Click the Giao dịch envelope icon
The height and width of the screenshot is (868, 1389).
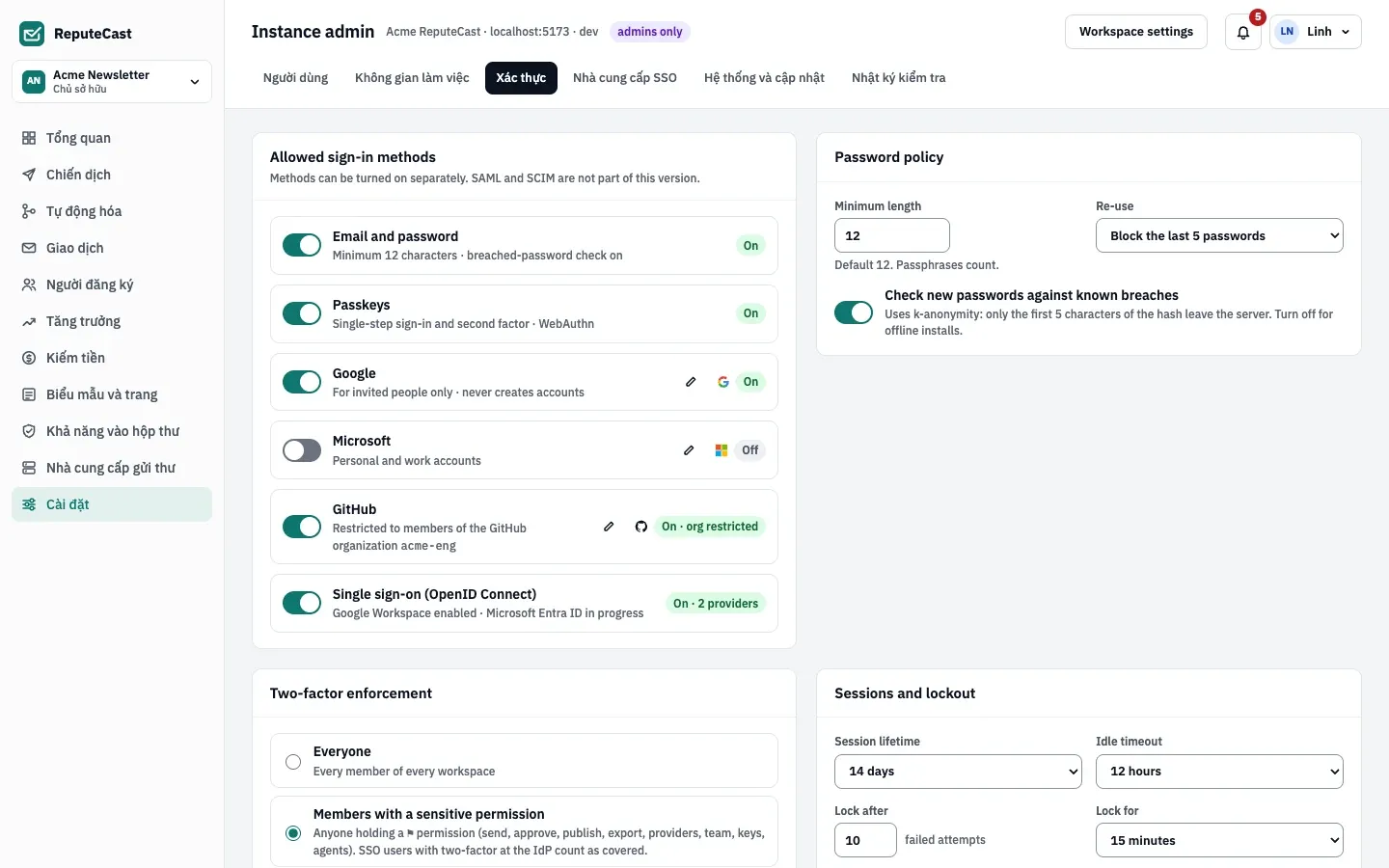(29, 248)
